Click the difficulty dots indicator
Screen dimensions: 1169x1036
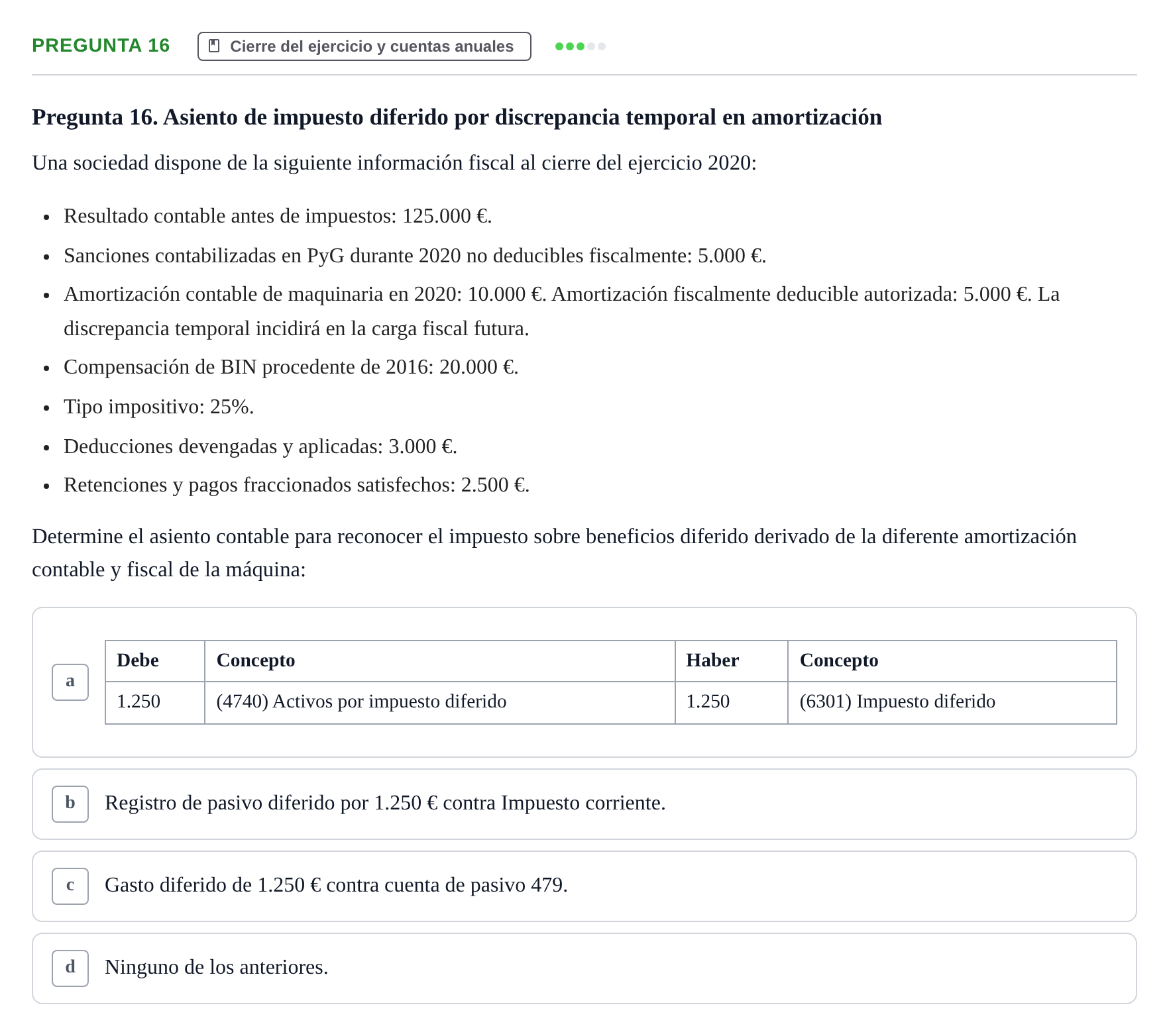(581, 46)
